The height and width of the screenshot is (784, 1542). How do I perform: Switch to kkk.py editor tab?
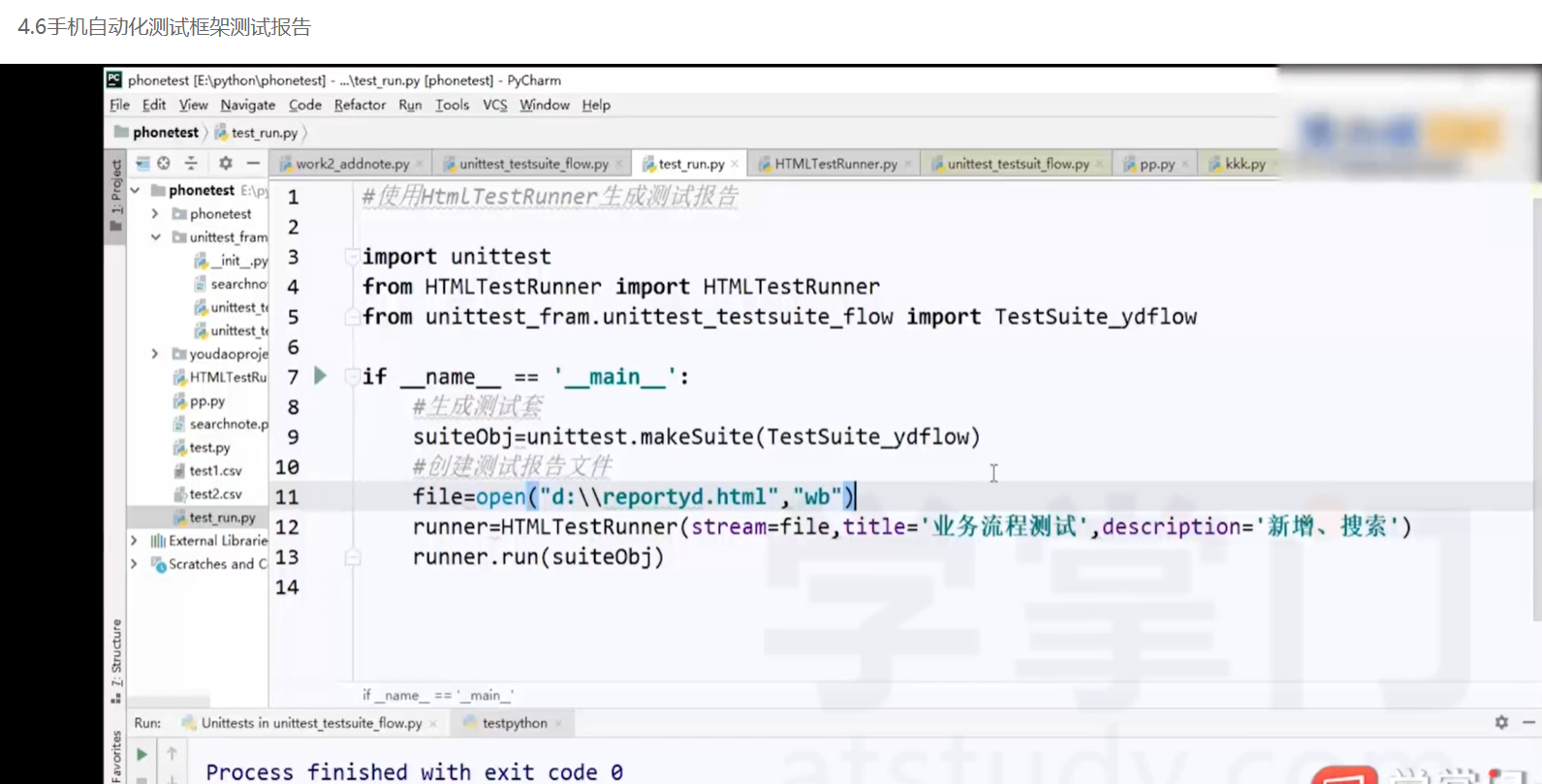point(1237,164)
